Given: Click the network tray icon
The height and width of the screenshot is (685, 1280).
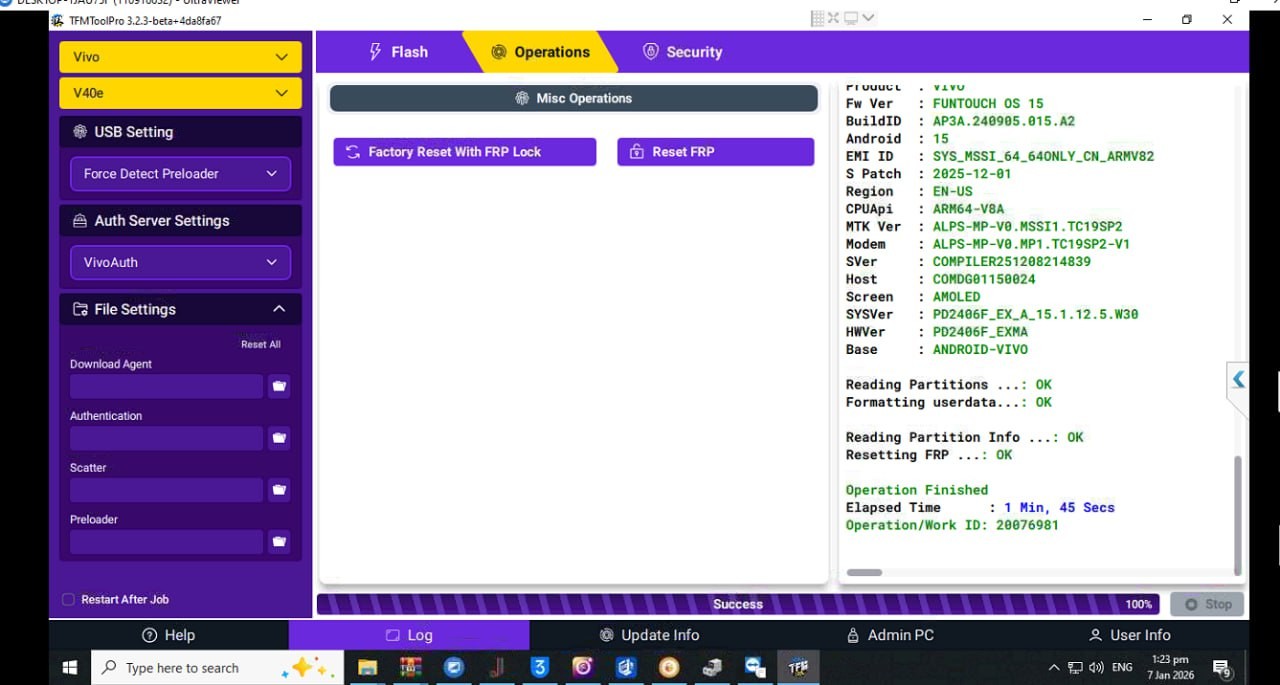Looking at the screenshot, I should [1075, 667].
